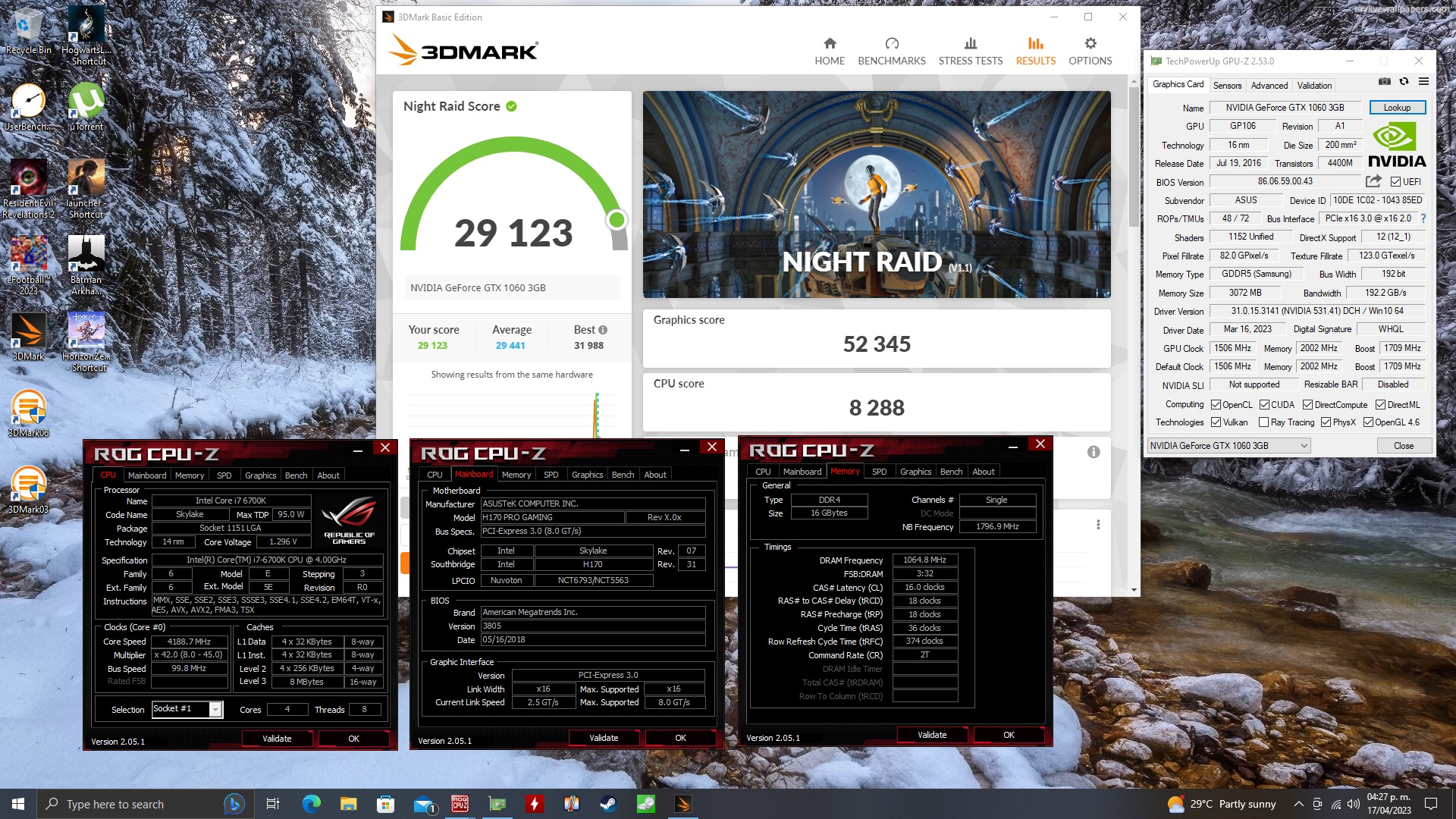Toggle the UEFI checkbox in GPU-Z

tap(1395, 182)
